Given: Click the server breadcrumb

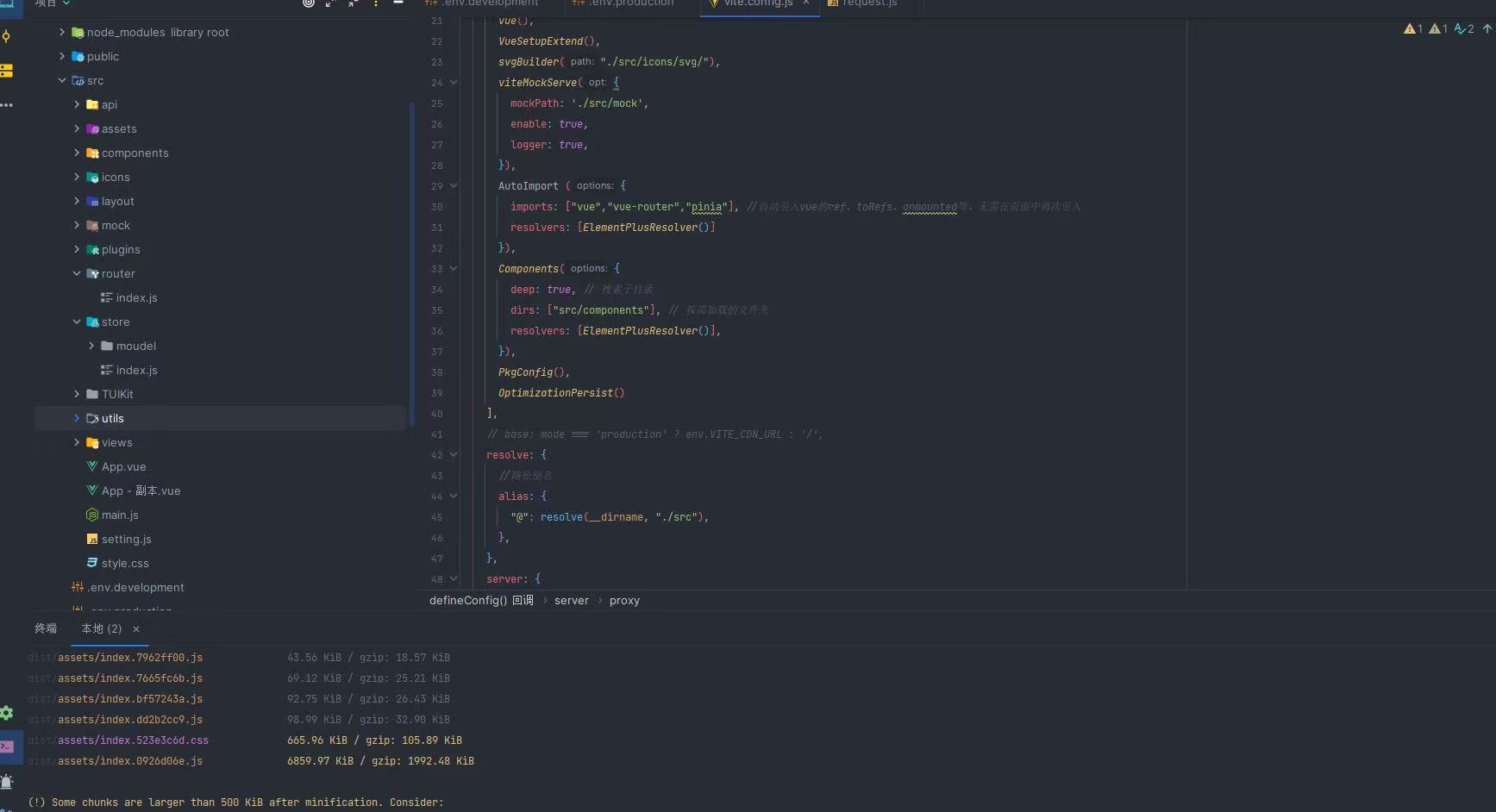Looking at the screenshot, I should point(572,601).
